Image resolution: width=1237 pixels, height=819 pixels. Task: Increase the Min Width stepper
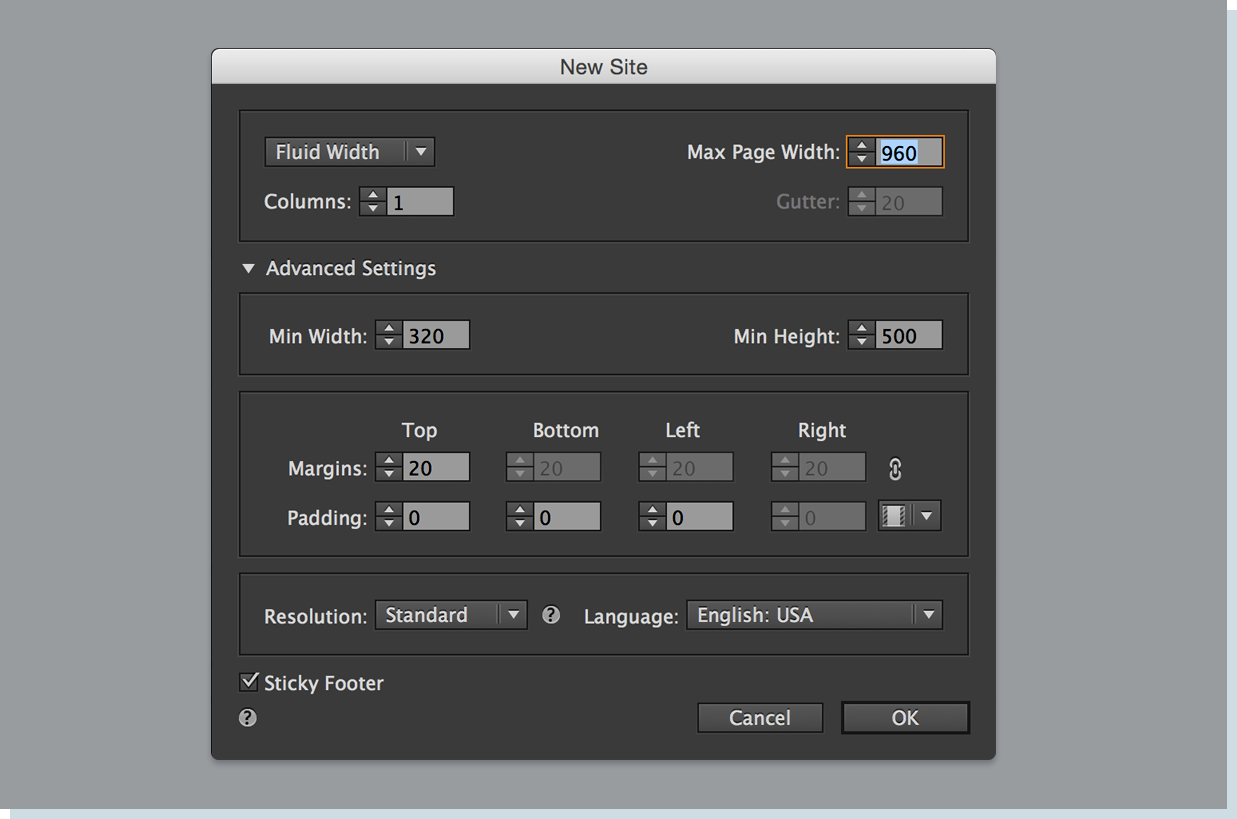point(389,329)
